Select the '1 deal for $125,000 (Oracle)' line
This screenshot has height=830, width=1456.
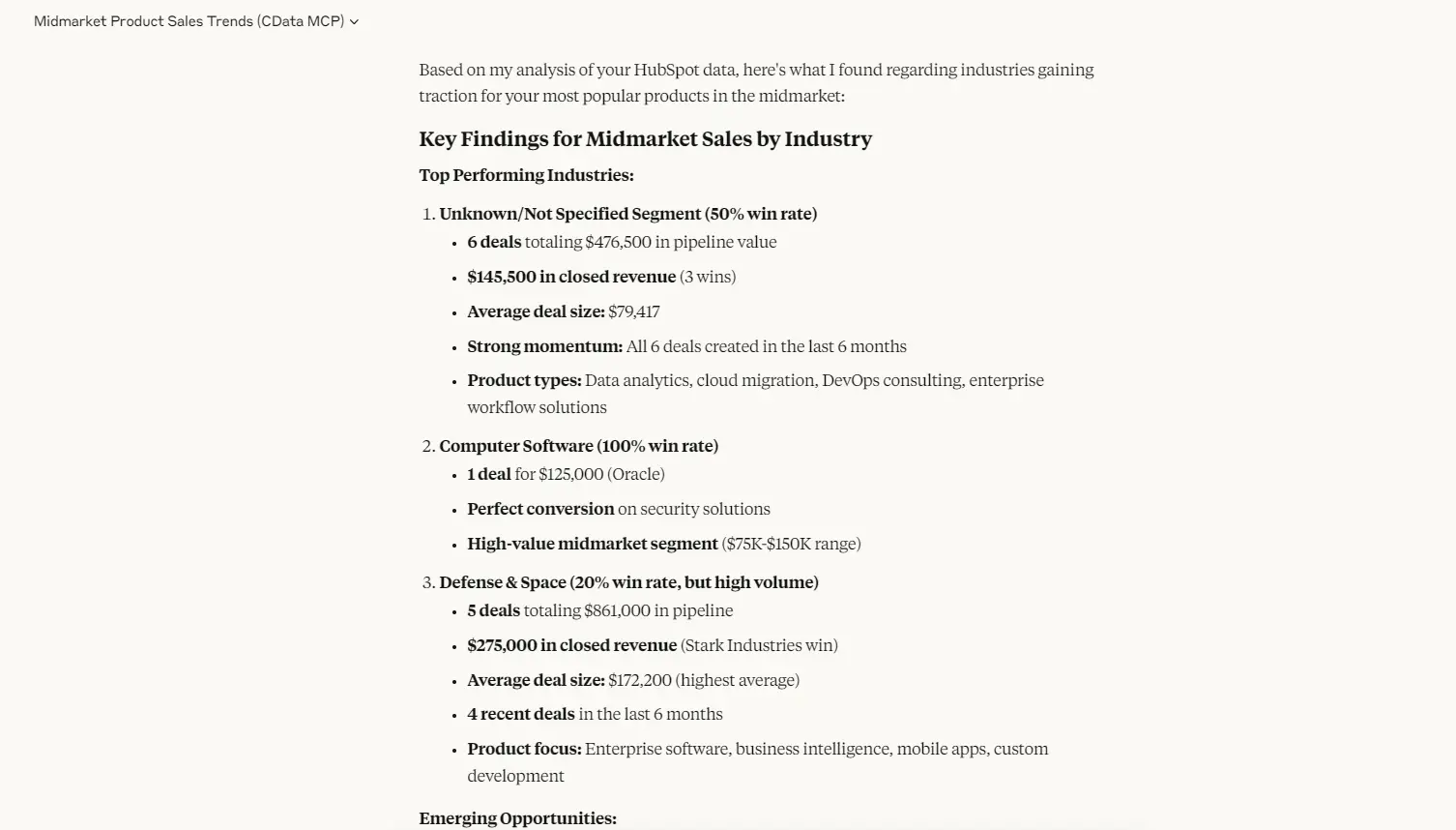point(566,474)
